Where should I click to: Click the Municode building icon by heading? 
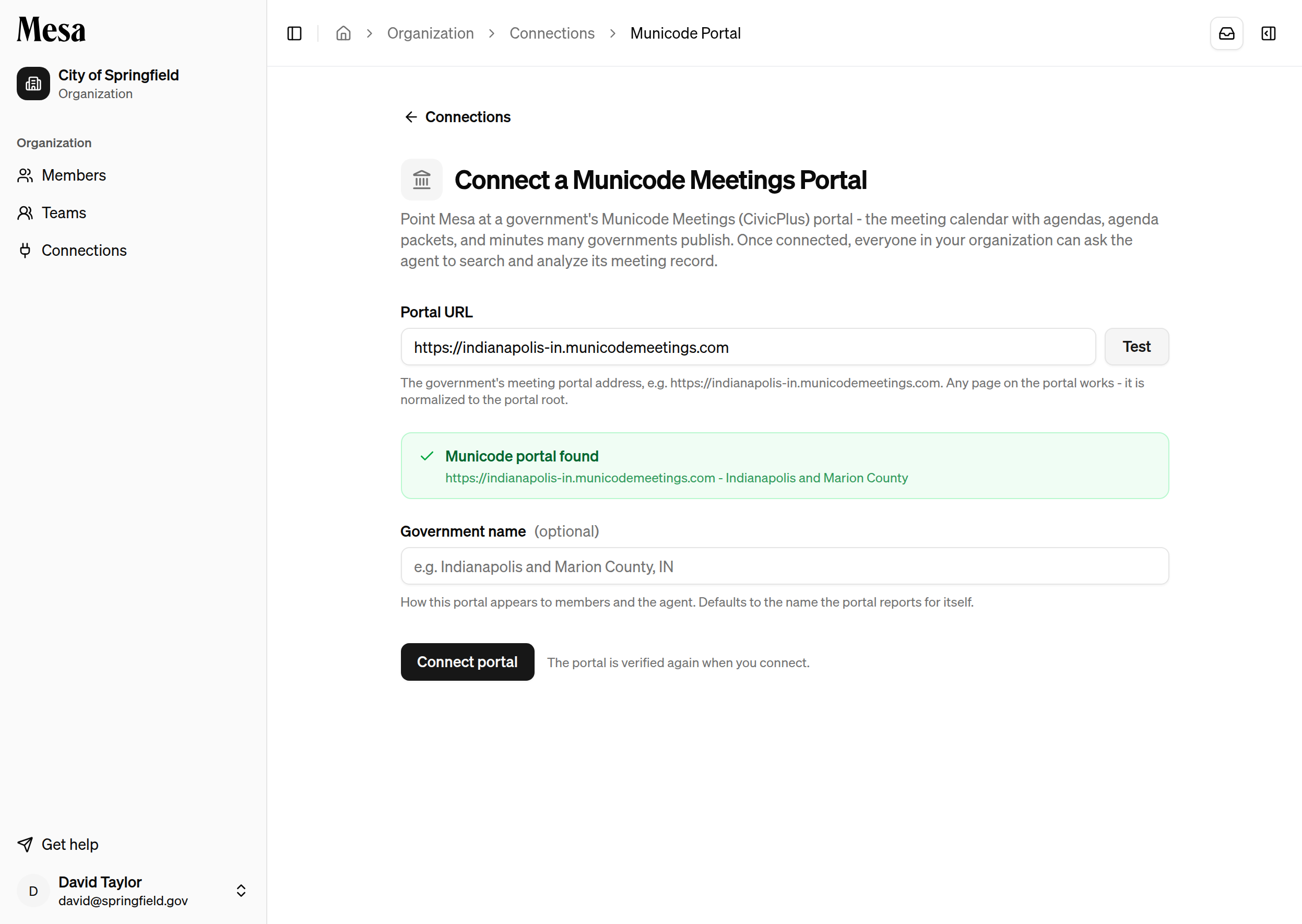[422, 180]
